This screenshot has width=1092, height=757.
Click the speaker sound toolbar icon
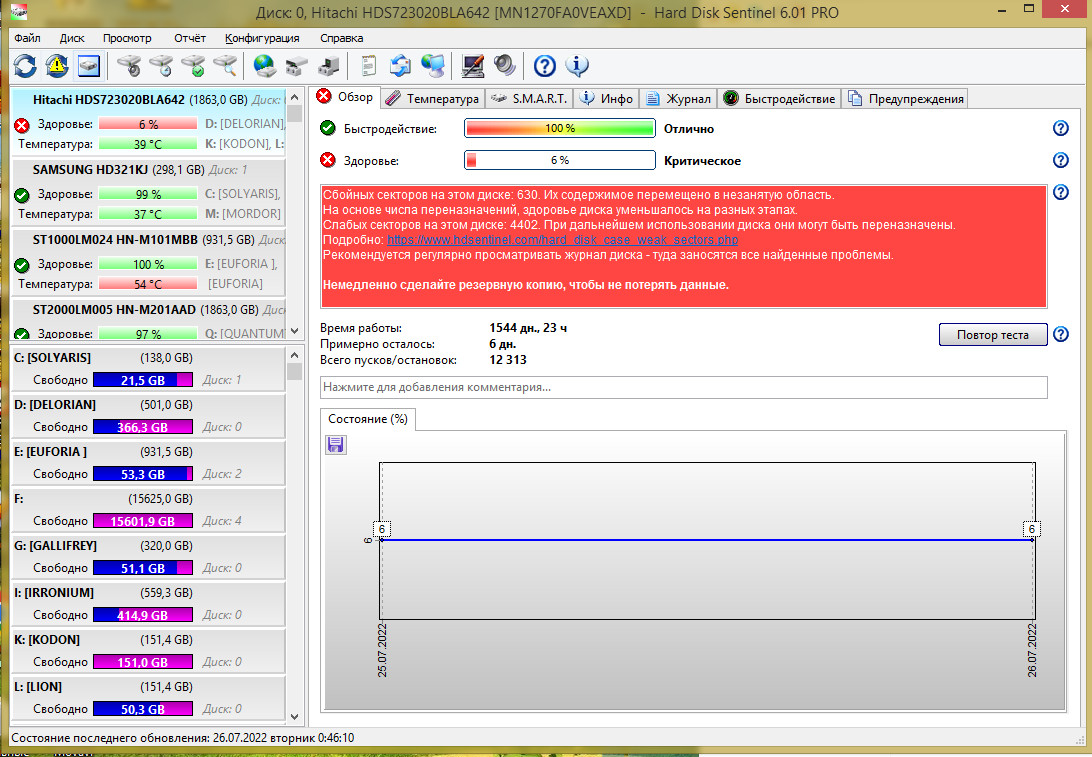click(505, 66)
